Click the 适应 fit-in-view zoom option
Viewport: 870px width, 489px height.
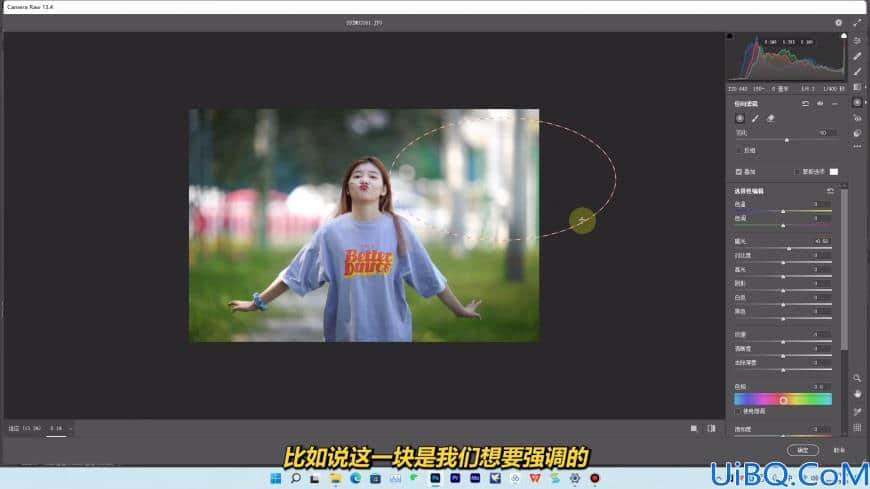[x=25, y=428]
